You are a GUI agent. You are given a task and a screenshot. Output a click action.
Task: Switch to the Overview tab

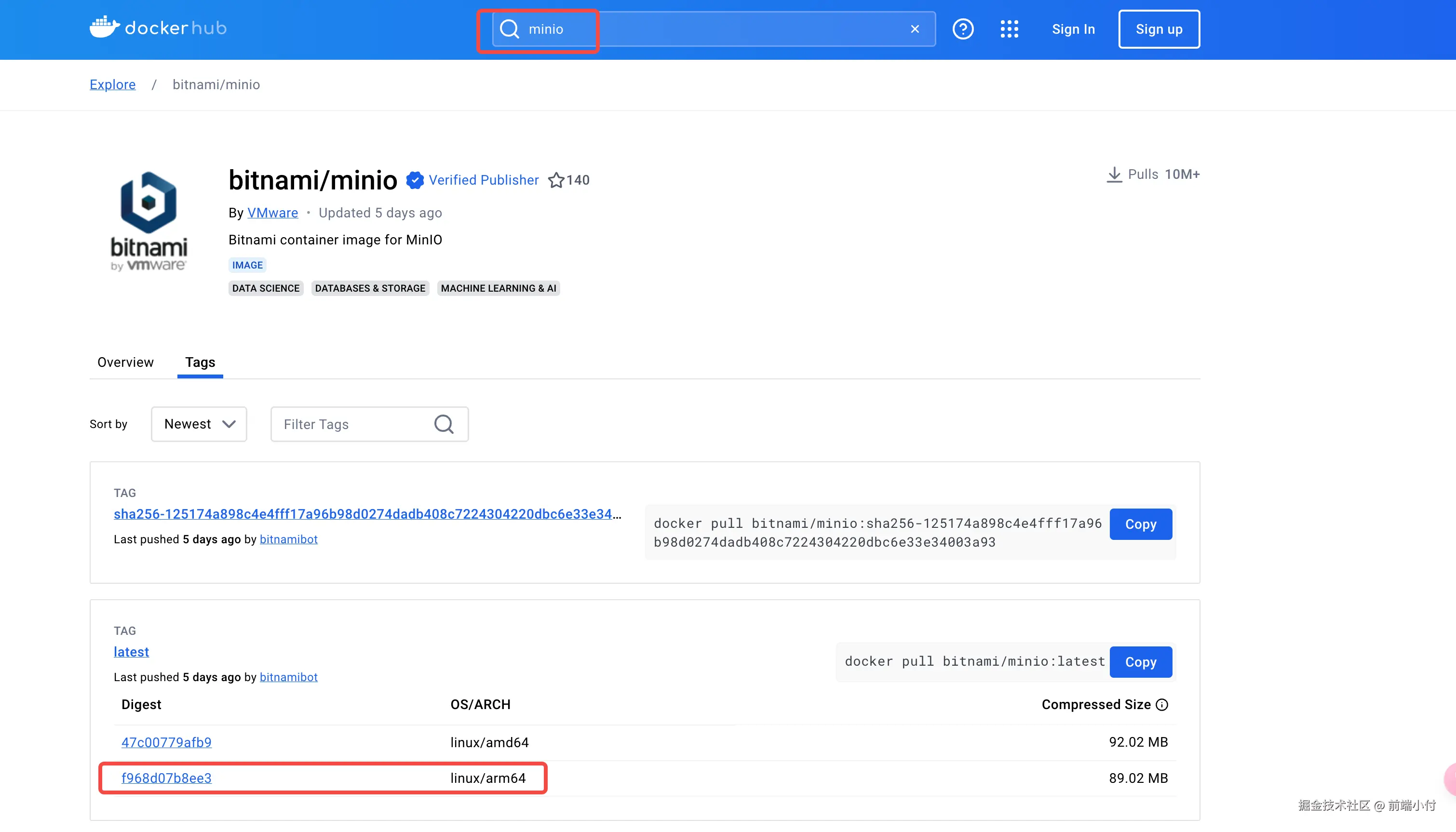click(125, 362)
